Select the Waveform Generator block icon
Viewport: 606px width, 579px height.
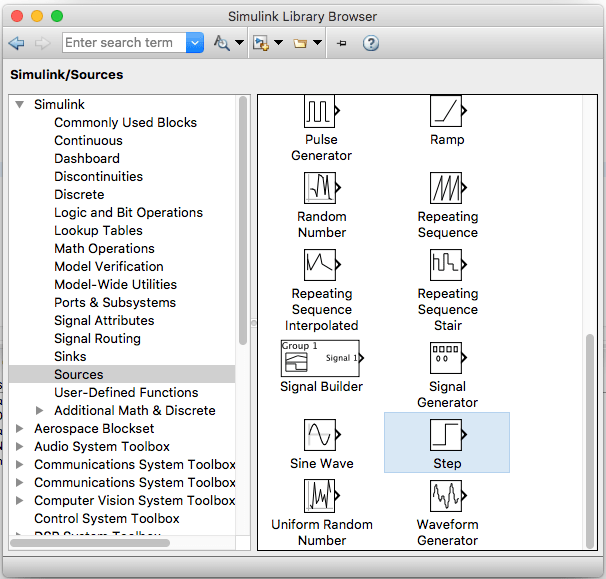[x=448, y=496]
